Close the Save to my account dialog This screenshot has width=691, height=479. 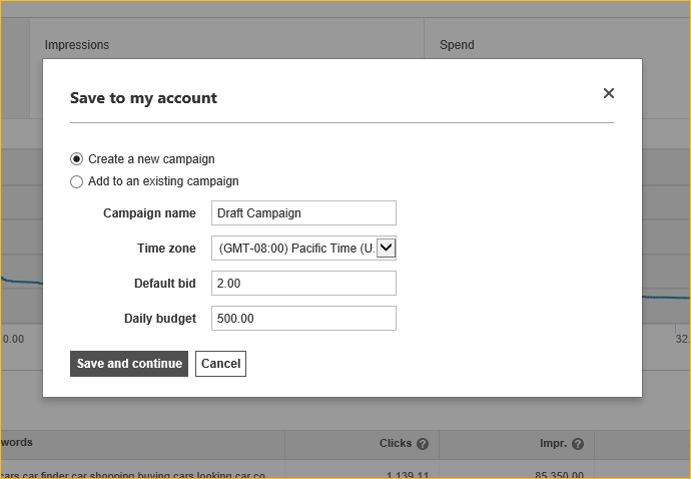pos(608,93)
